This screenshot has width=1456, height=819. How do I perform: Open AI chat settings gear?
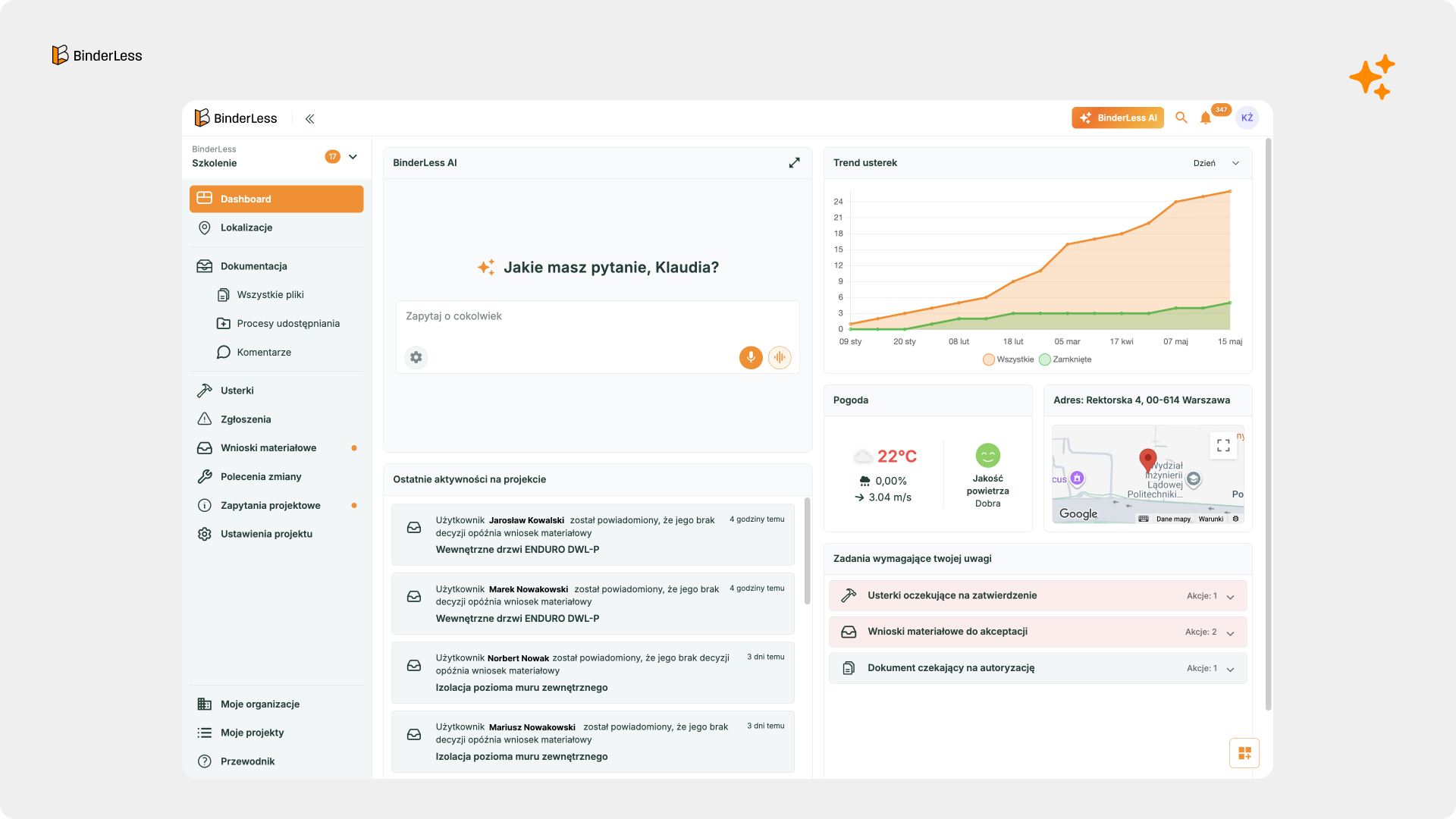click(416, 357)
